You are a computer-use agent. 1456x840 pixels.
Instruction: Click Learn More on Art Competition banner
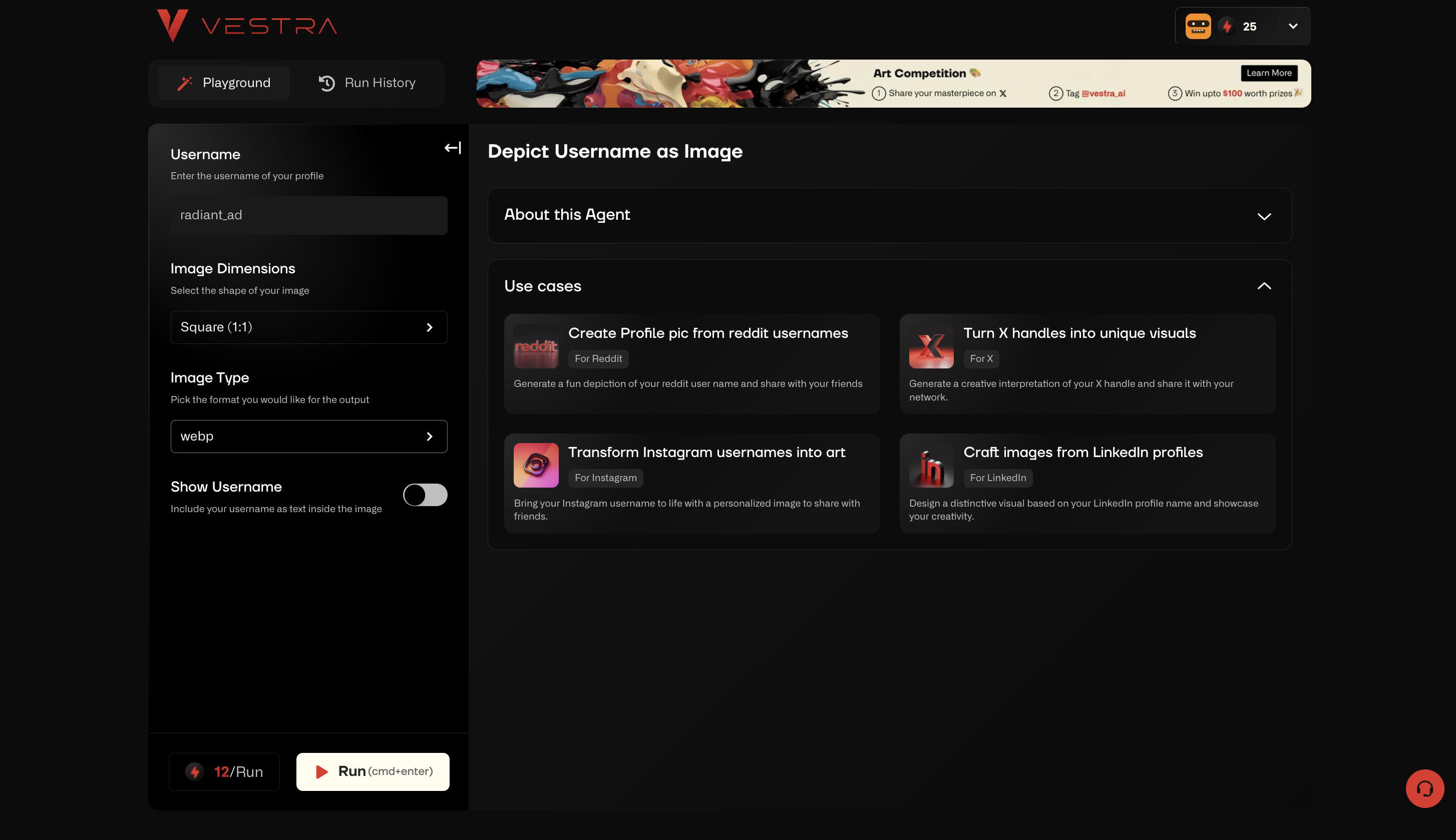(1269, 73)
